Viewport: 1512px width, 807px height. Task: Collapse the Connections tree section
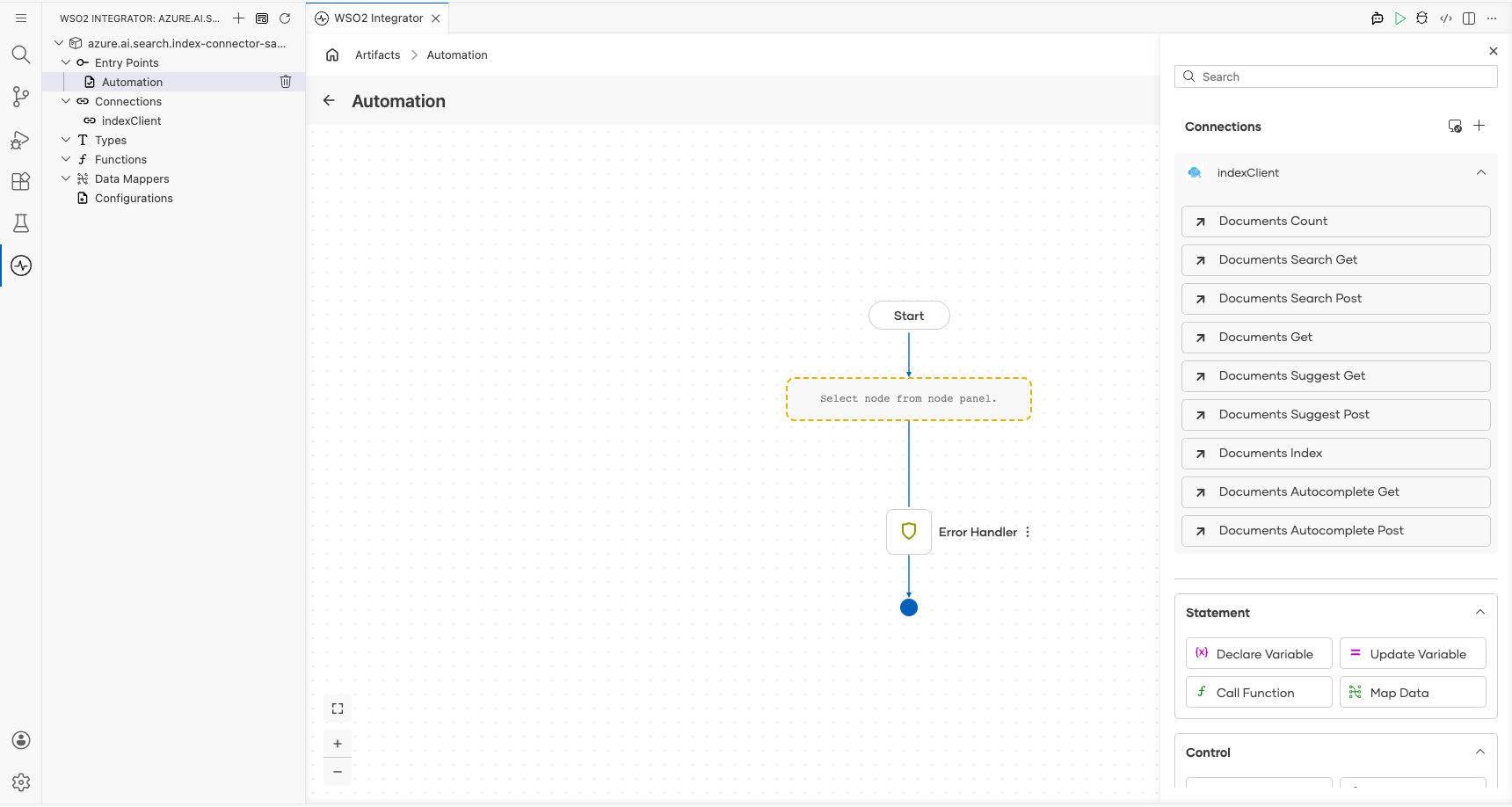(66, 101)
